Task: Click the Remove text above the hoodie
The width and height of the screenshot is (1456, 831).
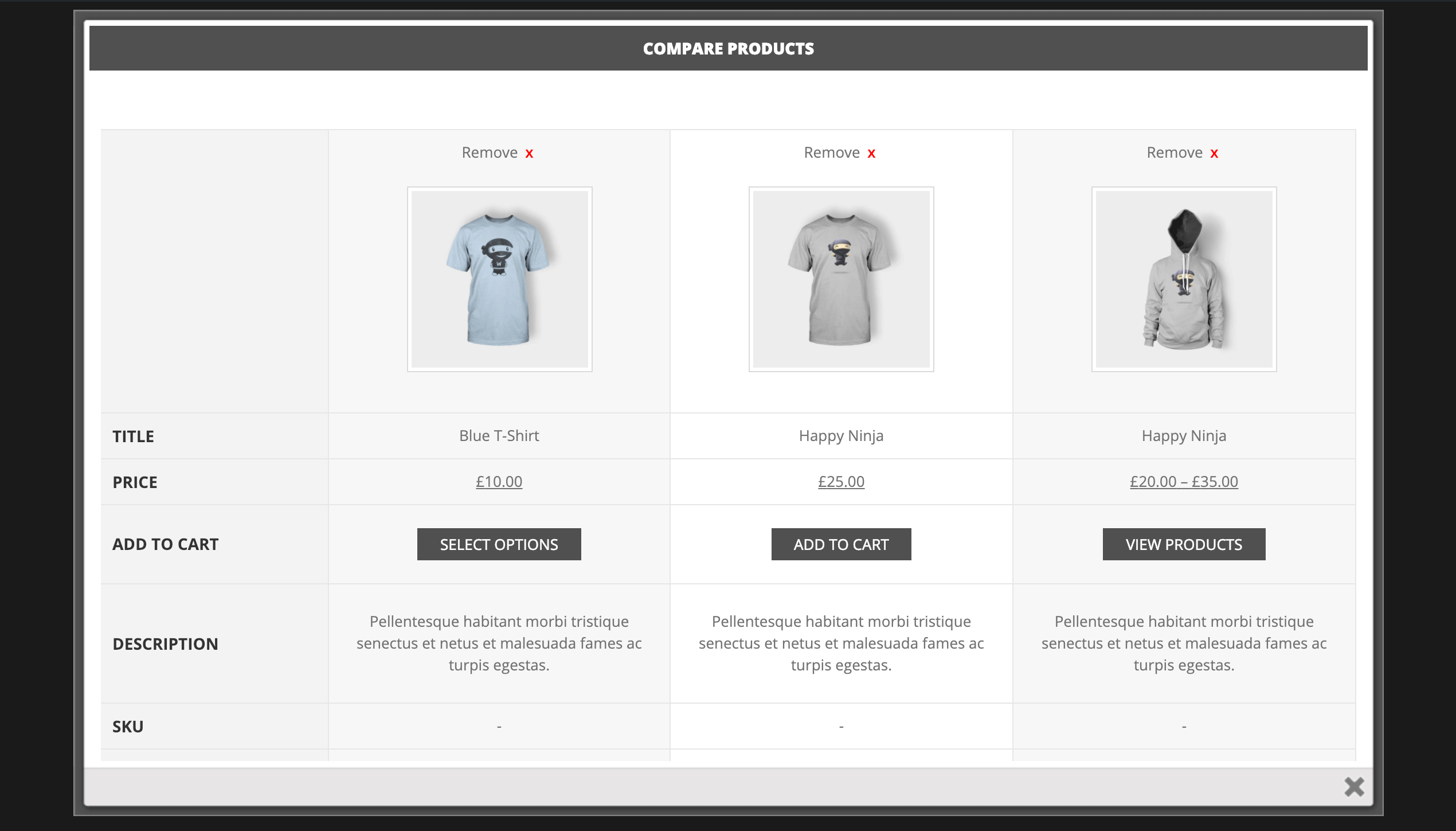Action: point(1175,153)
